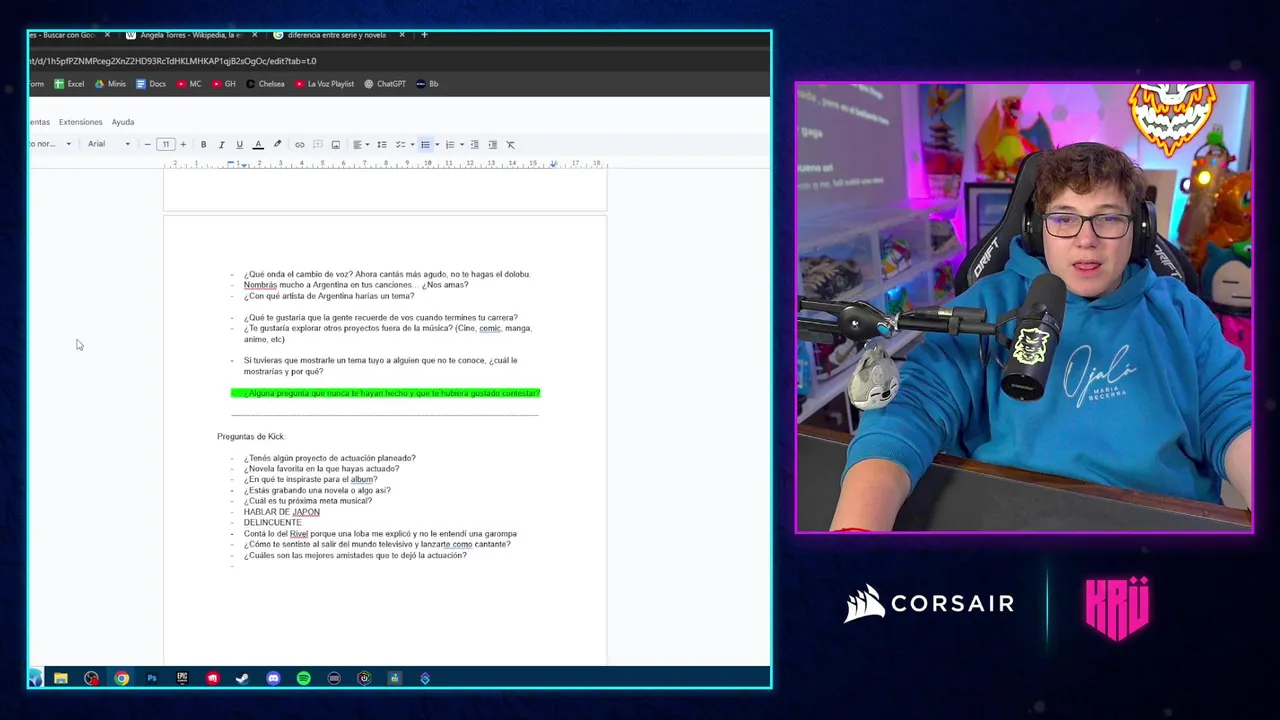The width and height of the screenshot is (1280, 720).
Task: Open the text alignment dropdown
Action: tap(360, 144)
